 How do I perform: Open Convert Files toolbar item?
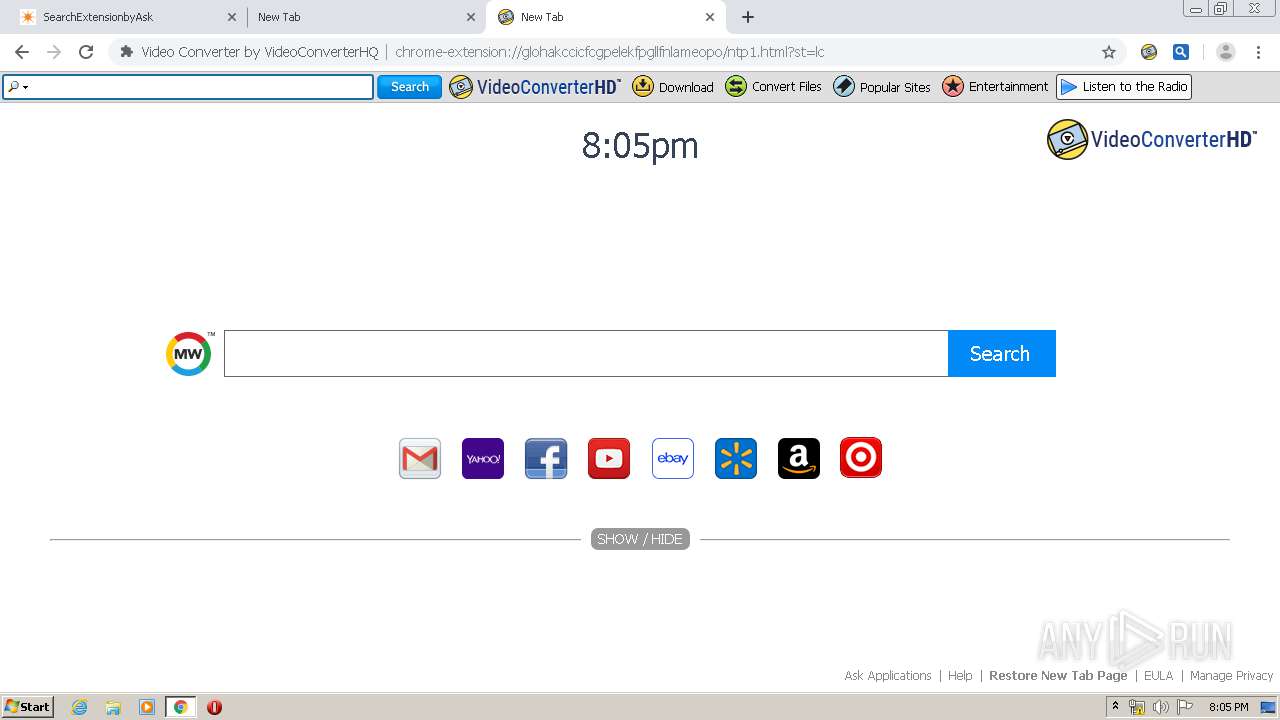tap(773, 87)
